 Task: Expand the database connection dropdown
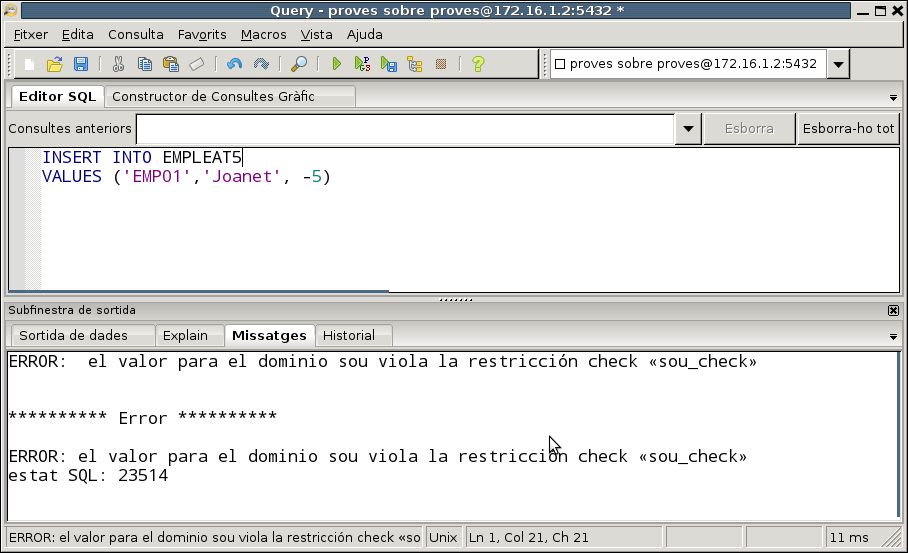click(x=838, y=65)
